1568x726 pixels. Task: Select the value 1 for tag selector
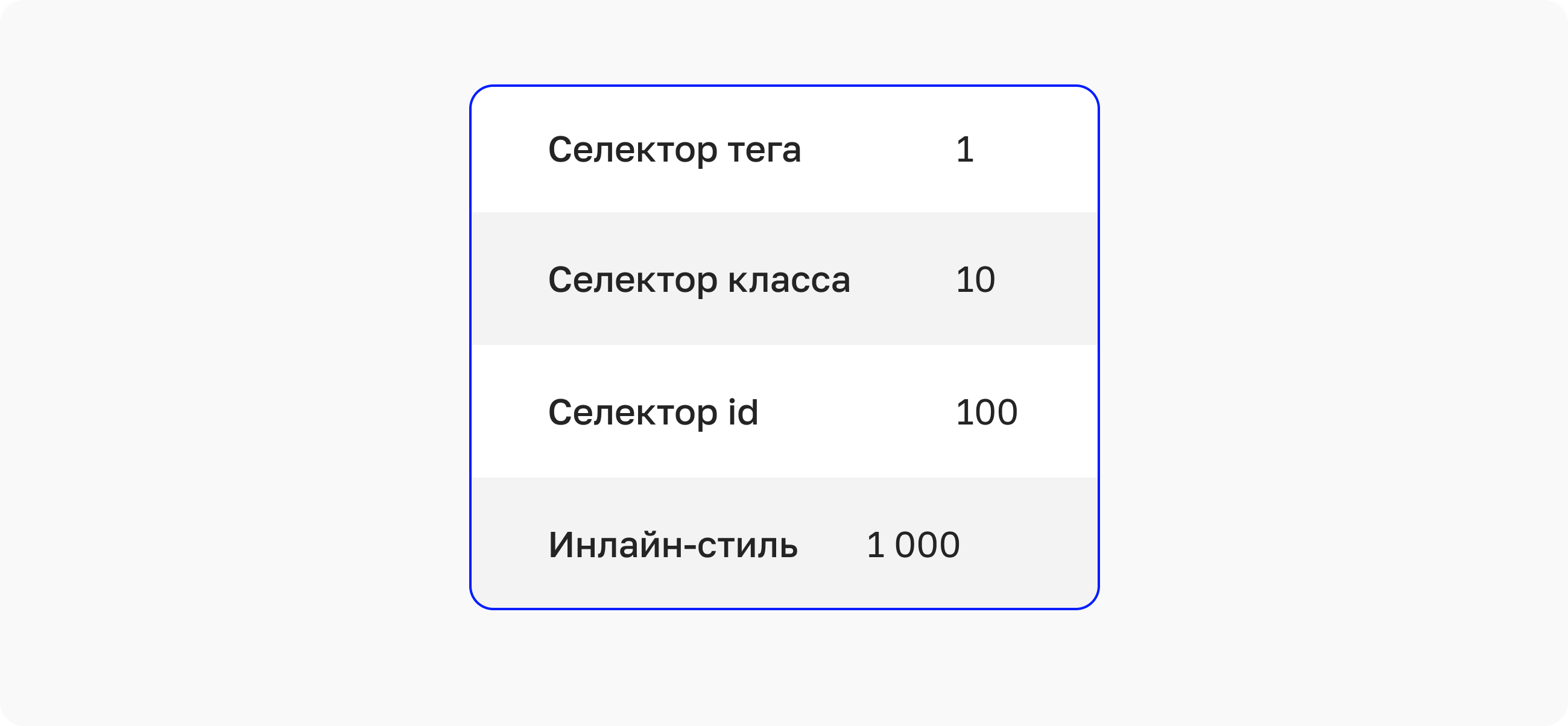965,150
